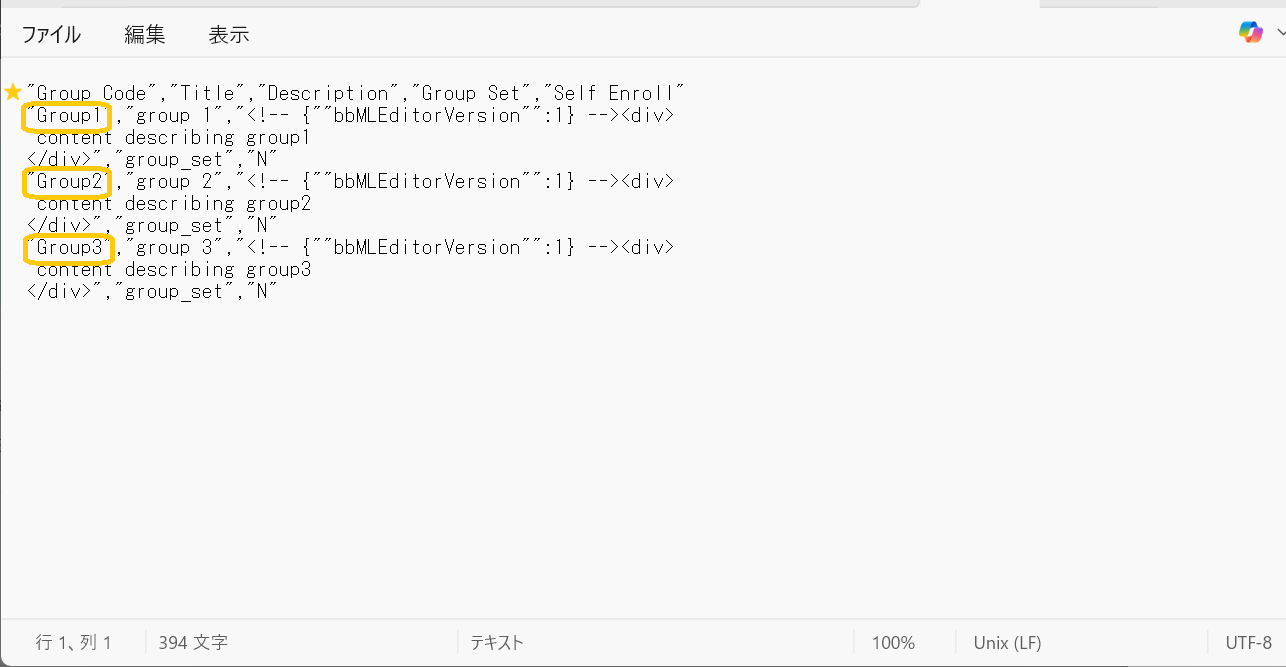The width and height of the screenshot is (1286, 667).
Task: Click the UTF-8 encoding indicator
Action: [x=1248, y=643]
